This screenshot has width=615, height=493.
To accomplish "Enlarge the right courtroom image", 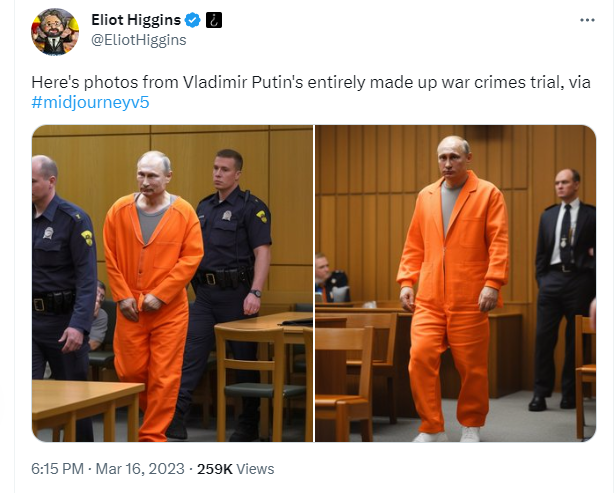I will coord(456,284).
